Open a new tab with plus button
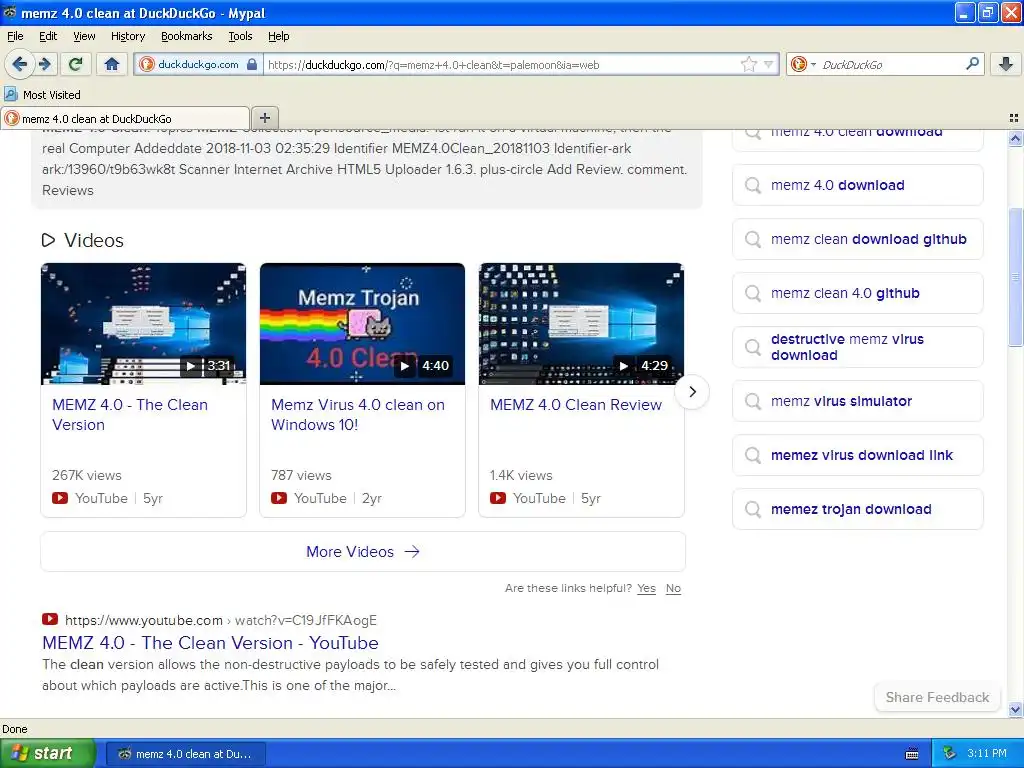Screen dimensions: 1024x768 coord(264,118)
